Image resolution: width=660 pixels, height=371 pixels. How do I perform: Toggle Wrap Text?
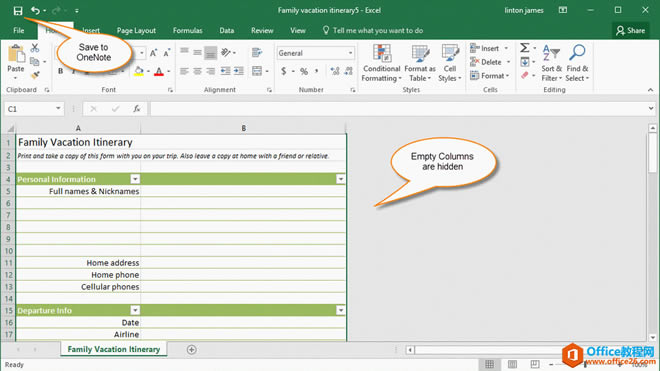click(x=257, y=53)
